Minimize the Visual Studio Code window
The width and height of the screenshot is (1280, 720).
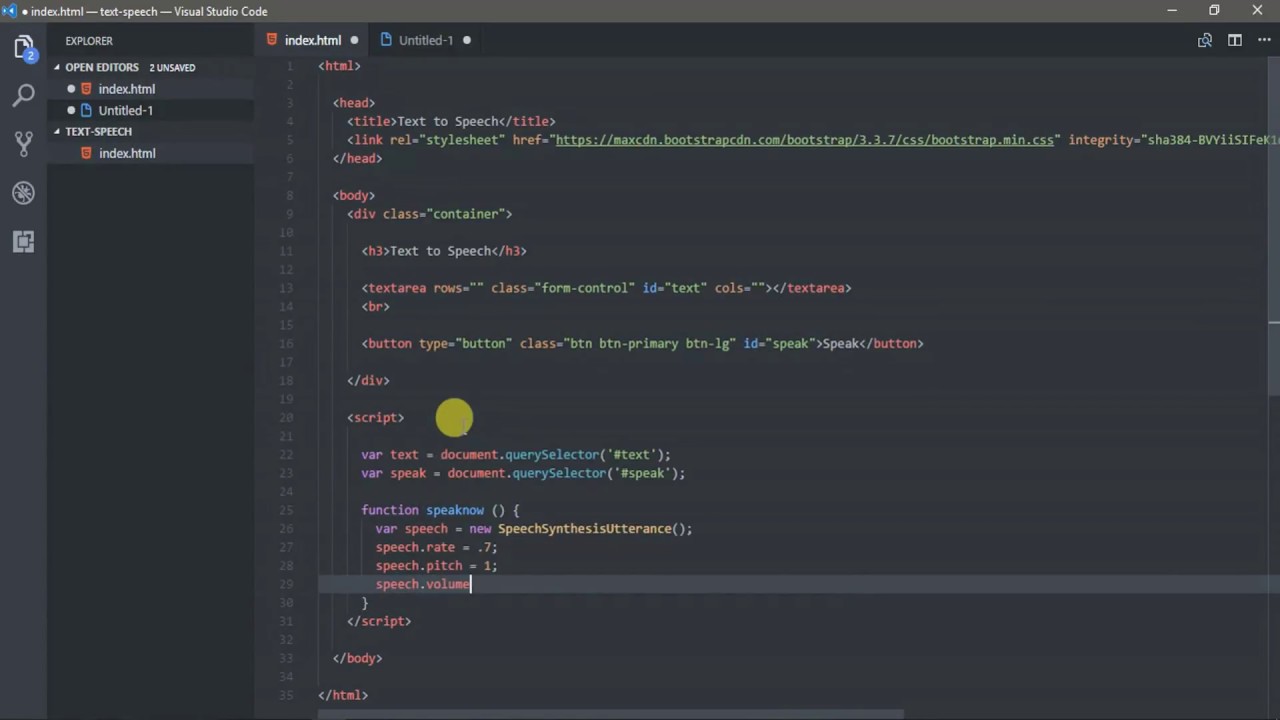(1171, 11)
